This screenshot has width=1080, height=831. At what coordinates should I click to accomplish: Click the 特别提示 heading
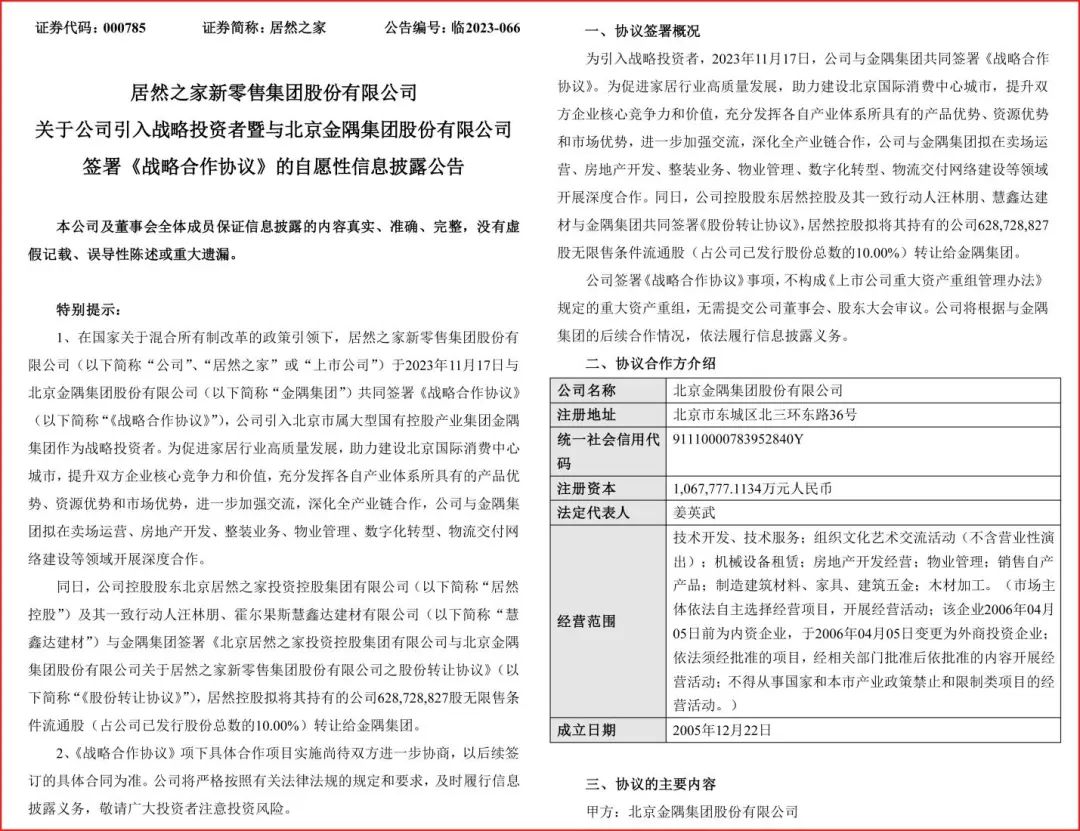(92, 309)
